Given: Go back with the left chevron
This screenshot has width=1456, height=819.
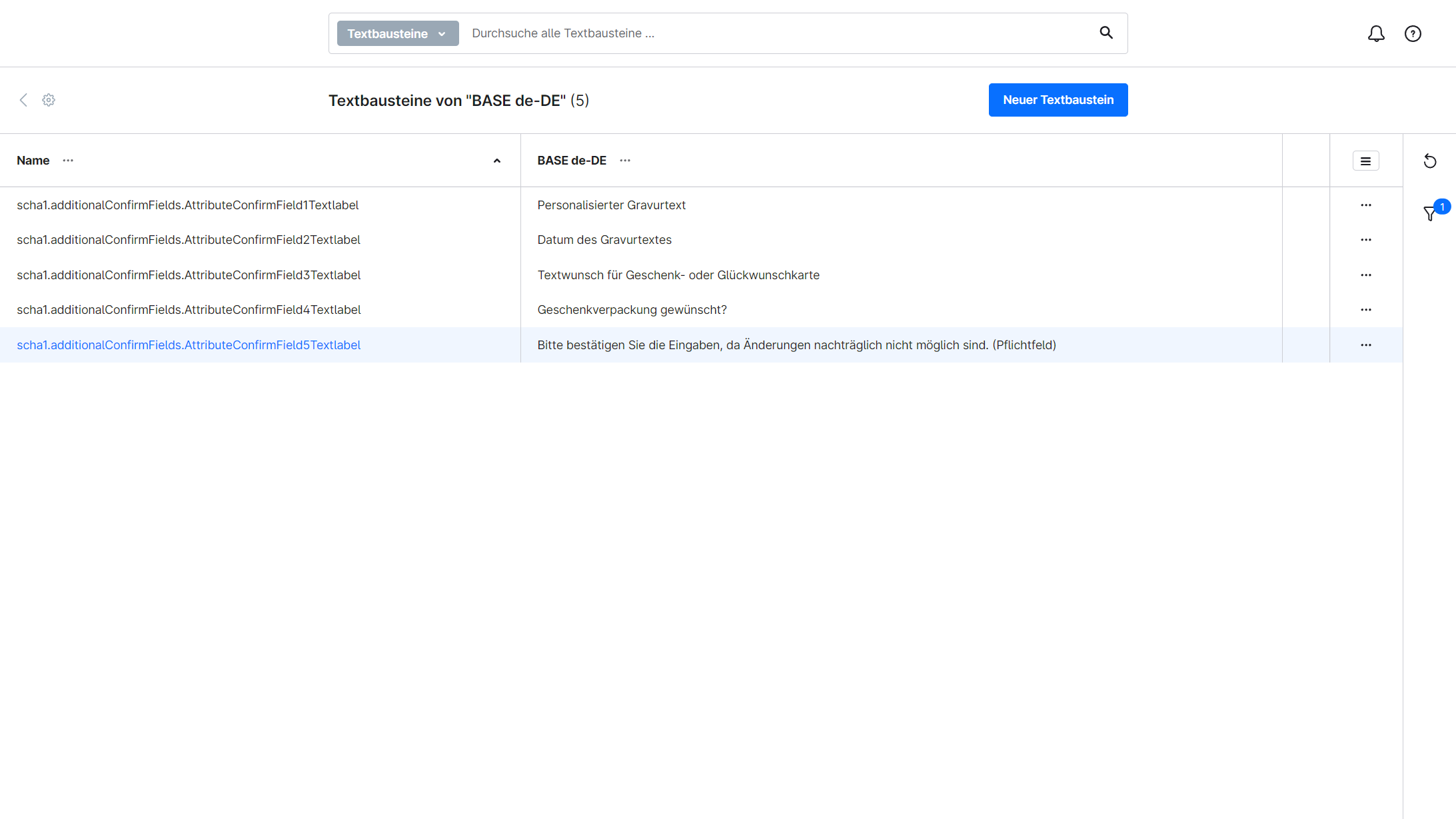Looking at the screenshot, I should pos(23,100).
